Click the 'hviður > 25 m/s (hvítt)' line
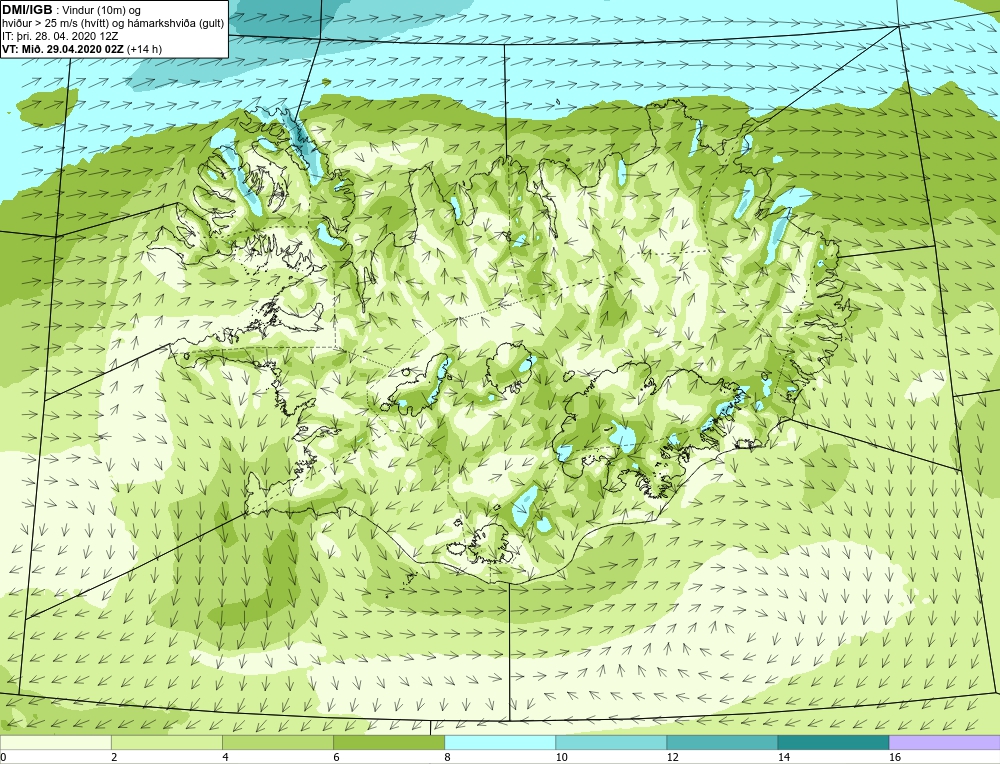 pos(113,24)
